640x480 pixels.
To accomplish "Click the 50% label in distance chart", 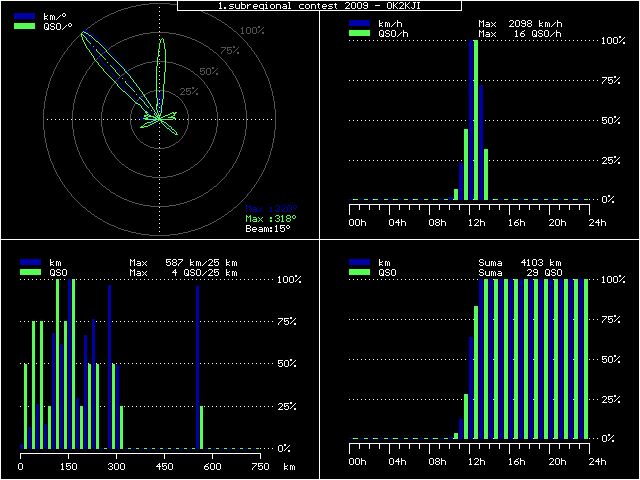I will point(287,364).
